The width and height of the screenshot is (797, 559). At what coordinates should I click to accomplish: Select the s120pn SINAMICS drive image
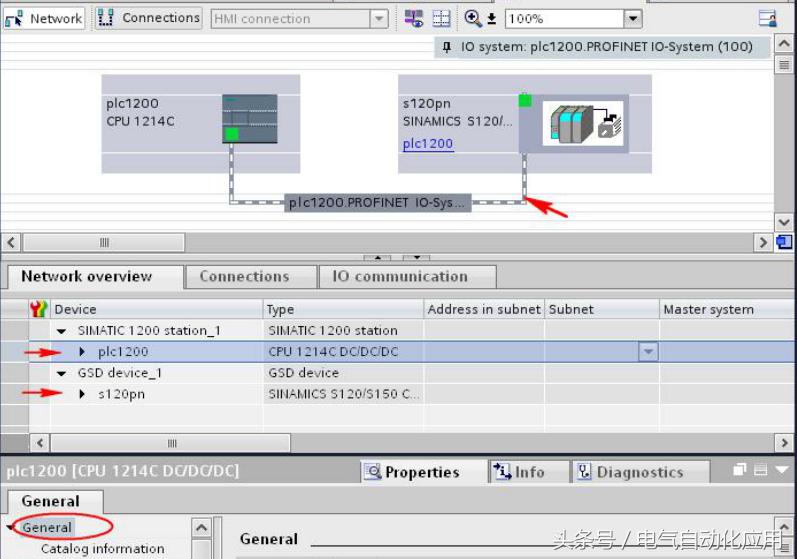pos(583,123)
